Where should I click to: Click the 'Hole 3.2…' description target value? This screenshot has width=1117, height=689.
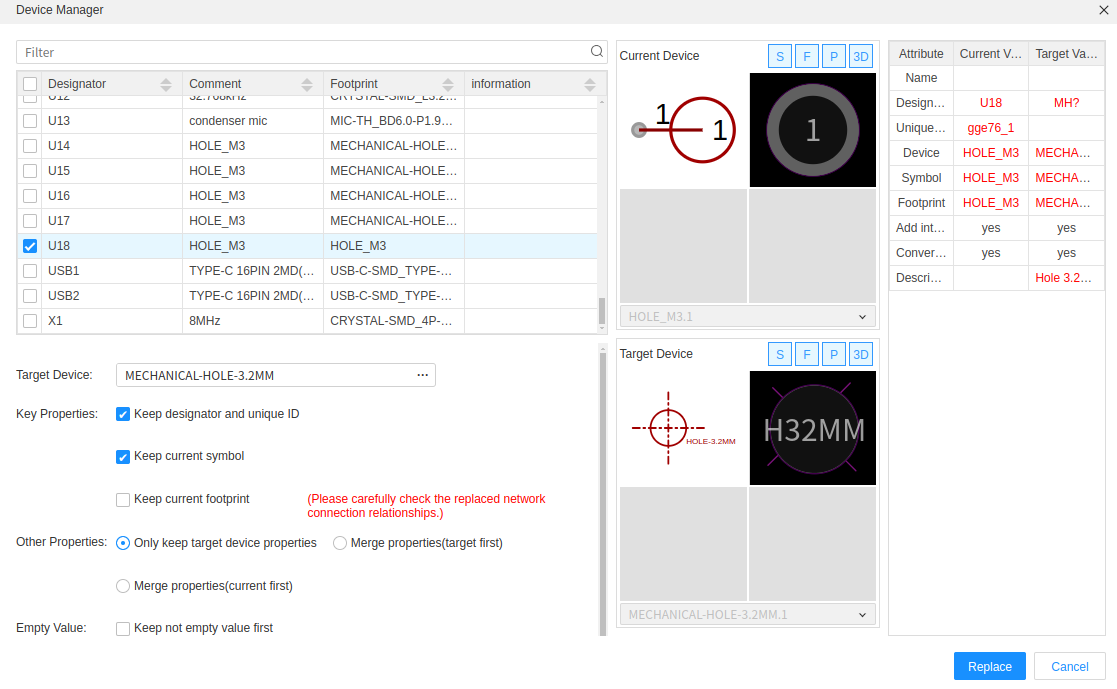click(1063, 278)
